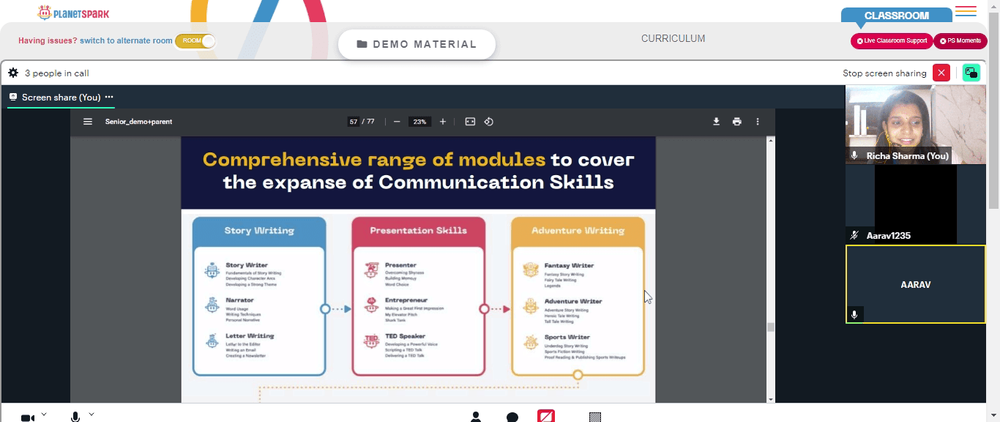The image size is (1000, 422).
Task: Zoom in the PDF with plus icon
Action: click(443, 122)
